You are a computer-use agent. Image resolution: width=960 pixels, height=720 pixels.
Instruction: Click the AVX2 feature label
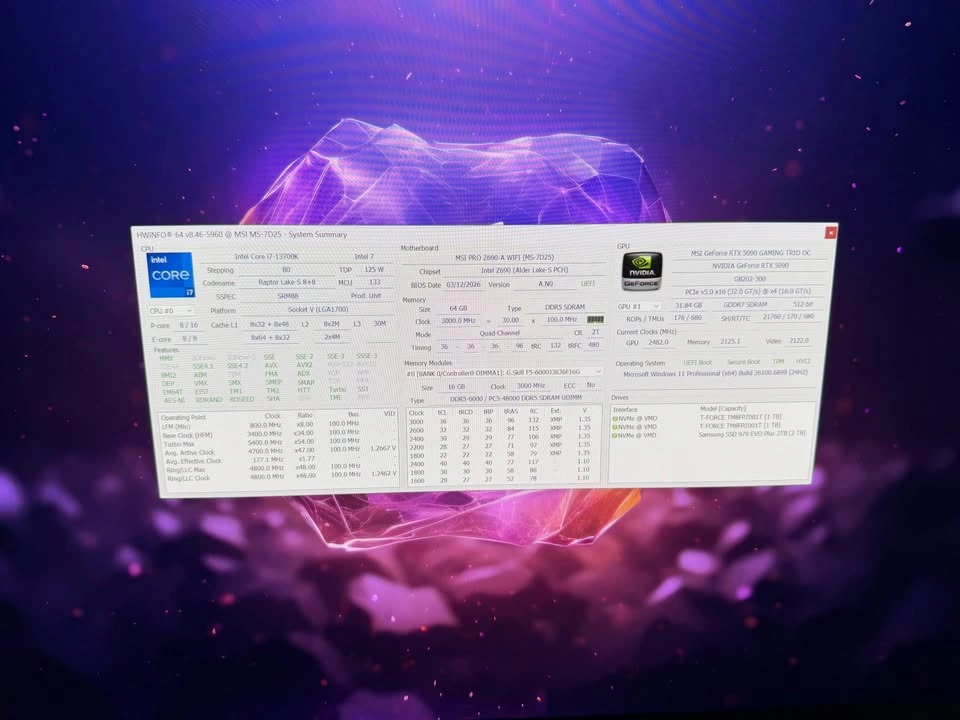304,365
